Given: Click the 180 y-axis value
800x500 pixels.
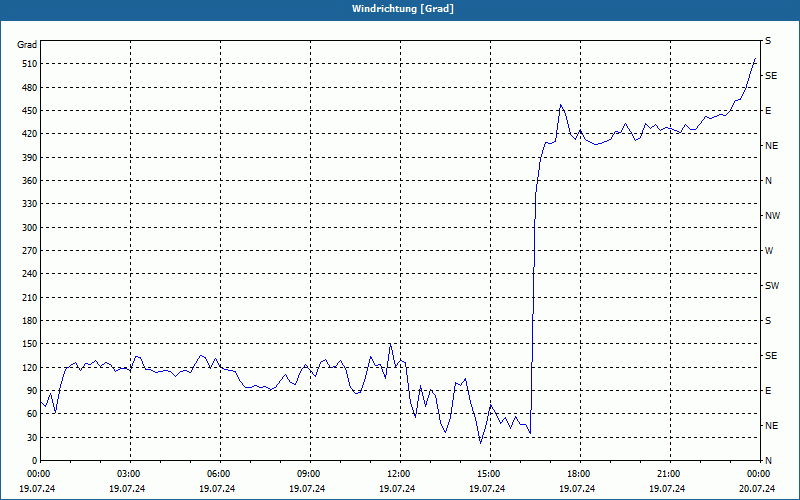Looking at the screenshot, I should tap(30, 321).
